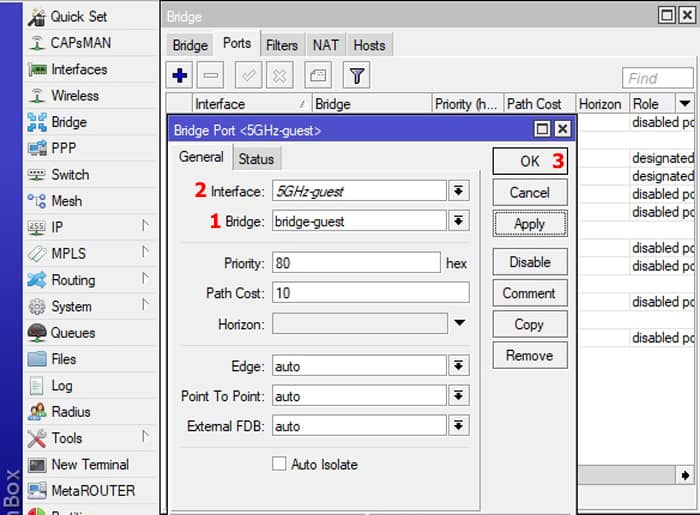Open the Bridge dropdown arrow

[458, 221]
